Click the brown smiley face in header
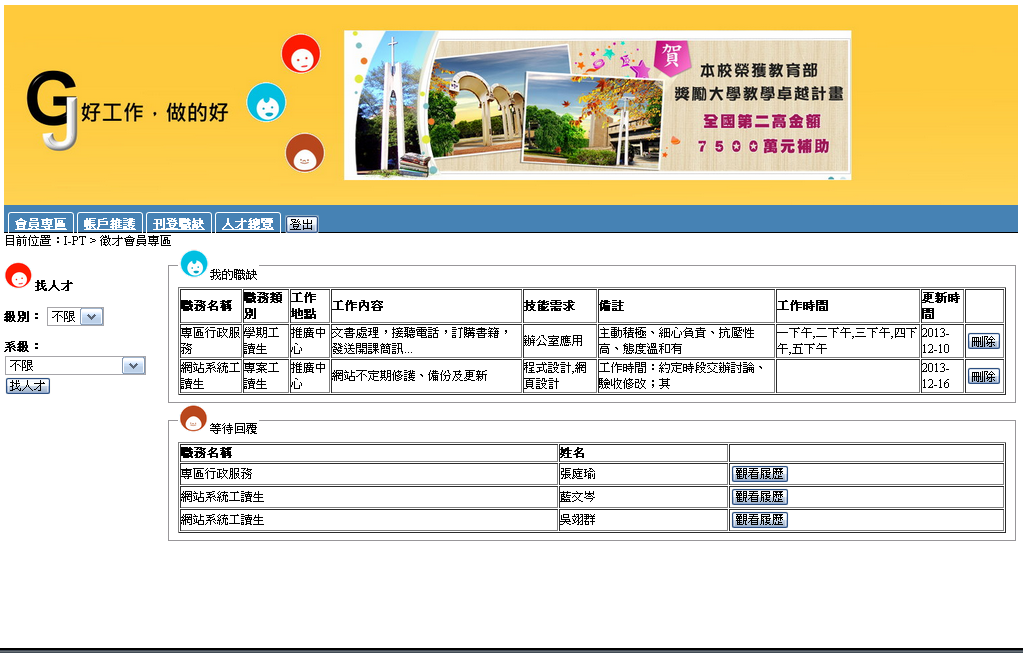This screenshot has width=1023, height=653. click(304, 153)
